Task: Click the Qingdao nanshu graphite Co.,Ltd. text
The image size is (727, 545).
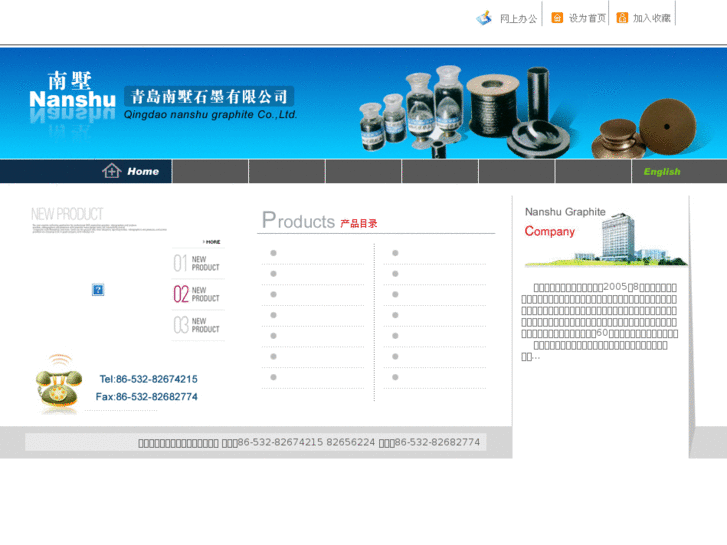Action: [x=210, y=115]
